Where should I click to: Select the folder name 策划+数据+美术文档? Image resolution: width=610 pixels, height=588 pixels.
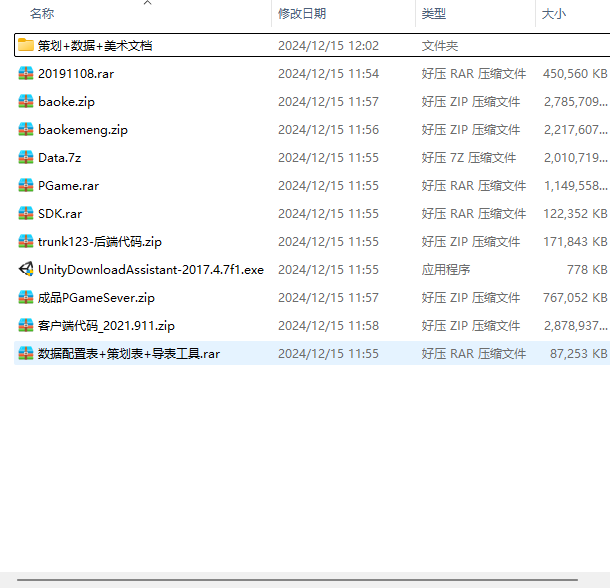pyautogui.click(x=95, y=46)
